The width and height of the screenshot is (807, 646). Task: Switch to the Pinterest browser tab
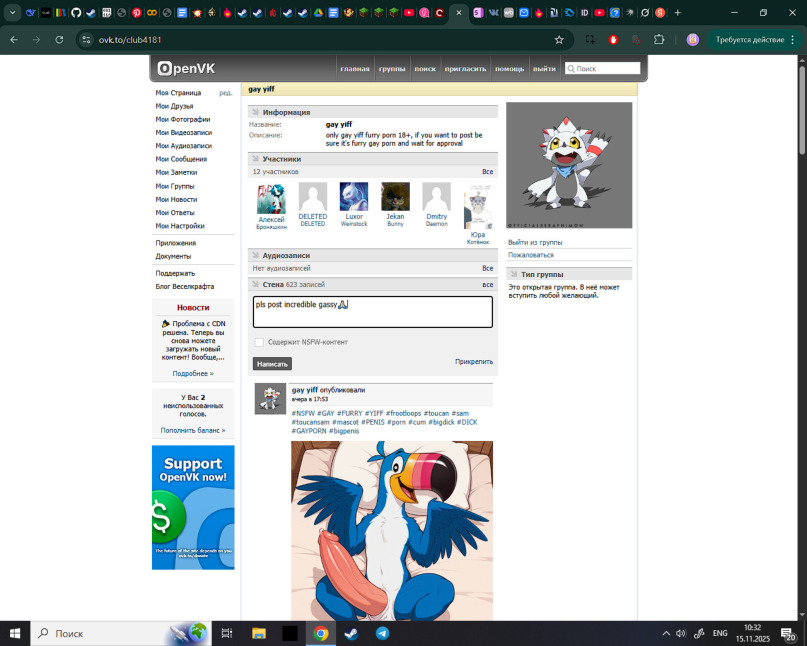click(136, 13)
